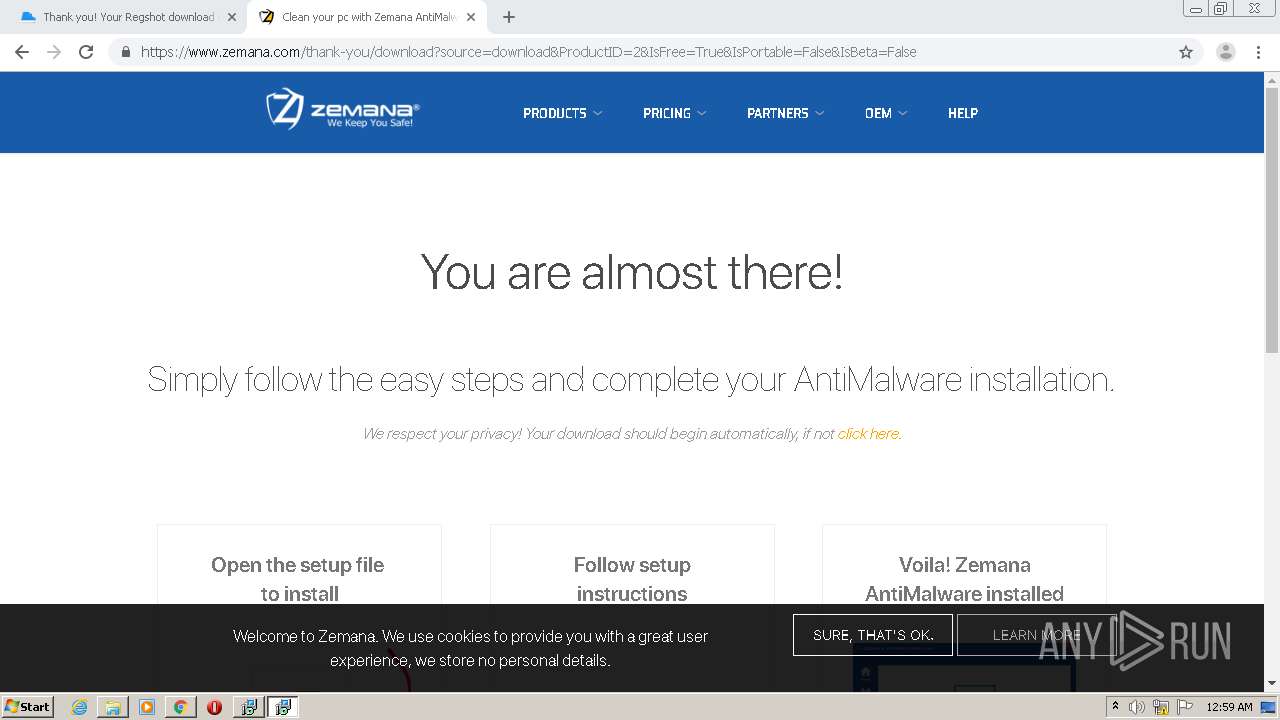Click 'Voila! Zemana AntiMalware installed' heading

pos(964,579)
